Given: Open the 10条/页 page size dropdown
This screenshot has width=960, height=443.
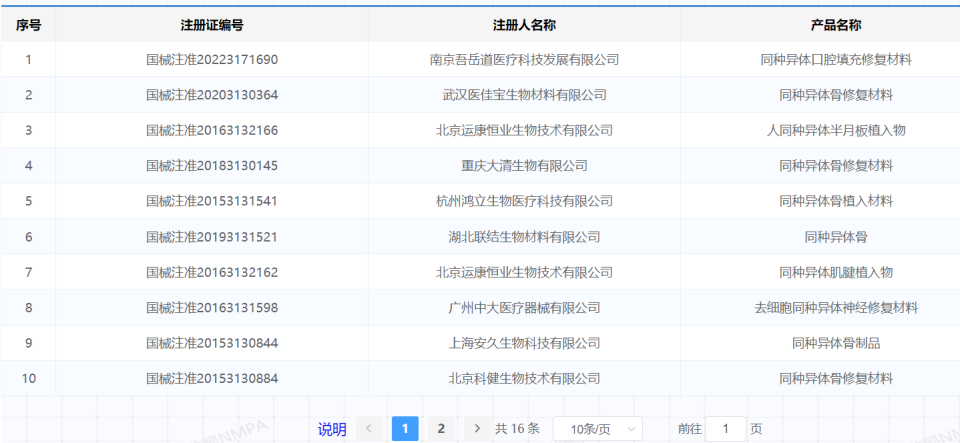Looking at the screenshot, I should coord(598,429).
